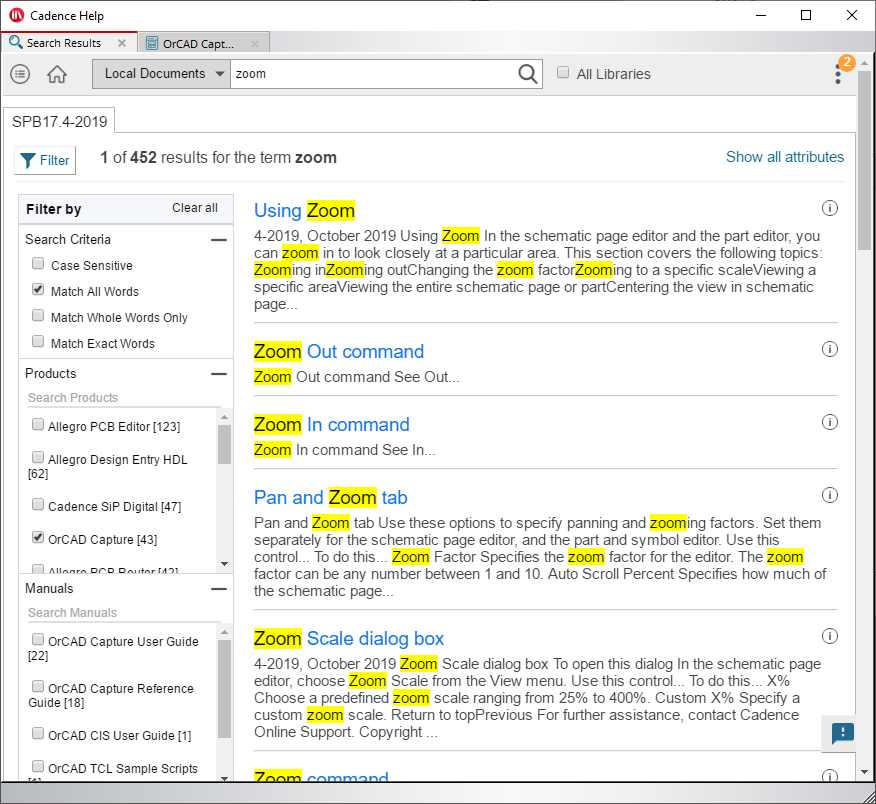This screenshot has width=876, height=804.
Task: Collapse the Products section
Action: coord(219,374)
